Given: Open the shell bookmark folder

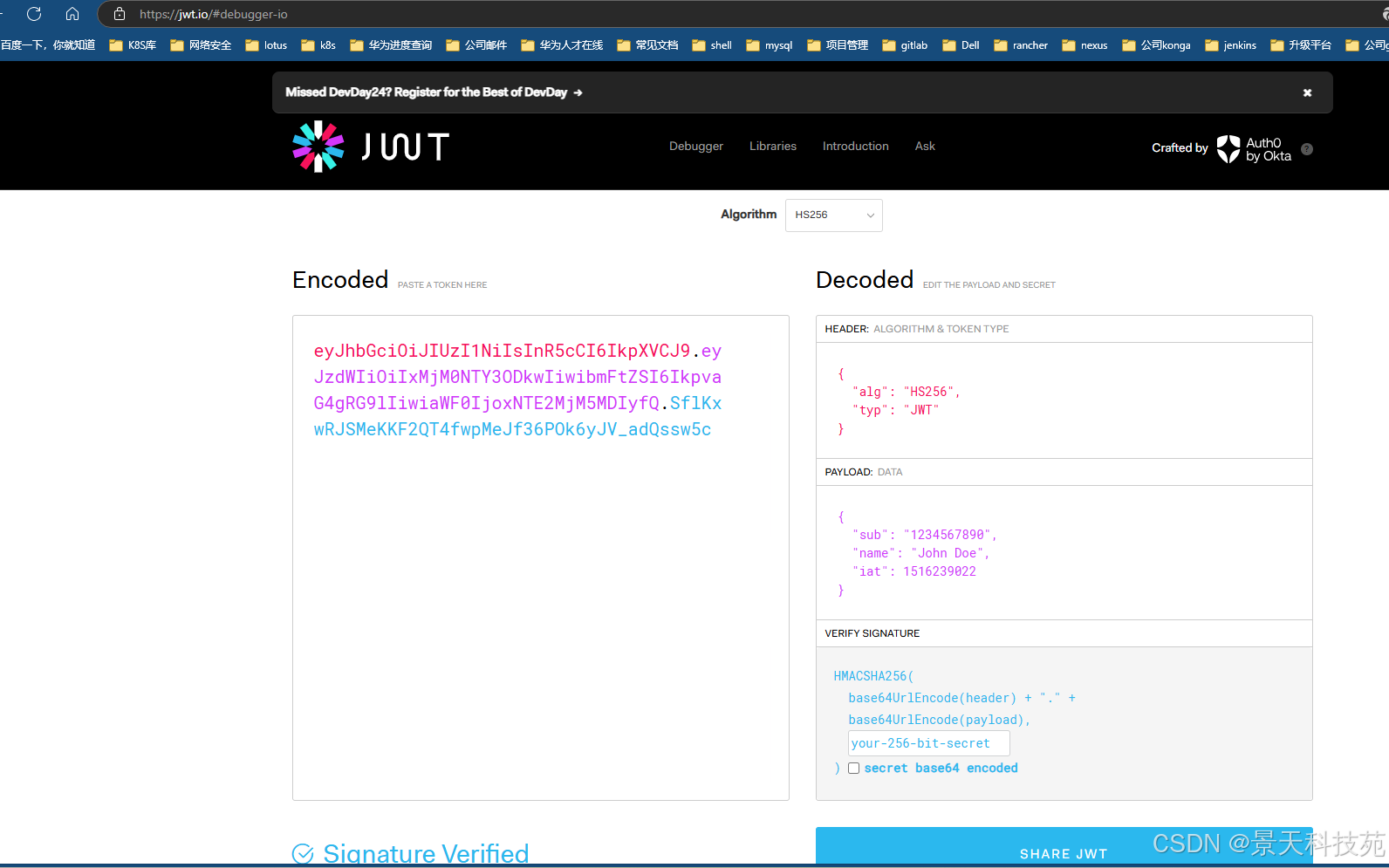Looking at the screenshot, I should [712, 45].
